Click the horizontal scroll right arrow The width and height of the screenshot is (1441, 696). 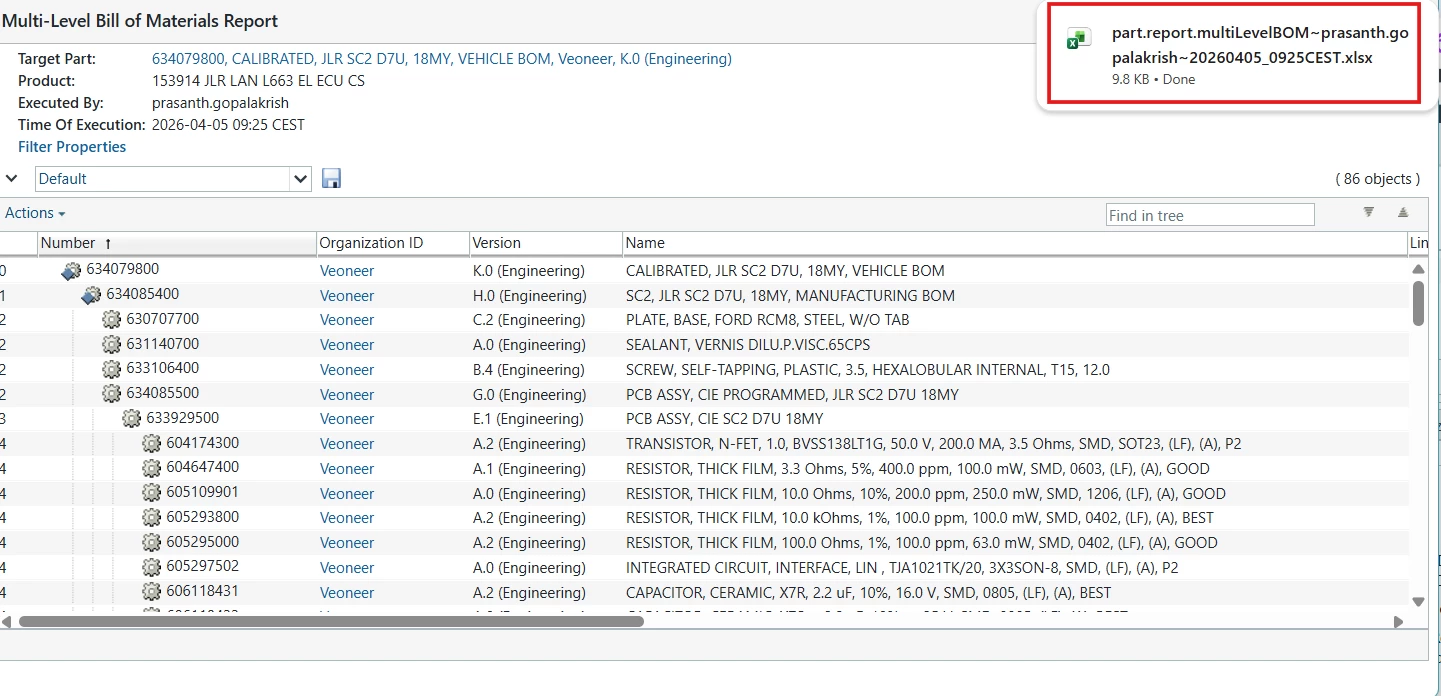point(1398,621)
